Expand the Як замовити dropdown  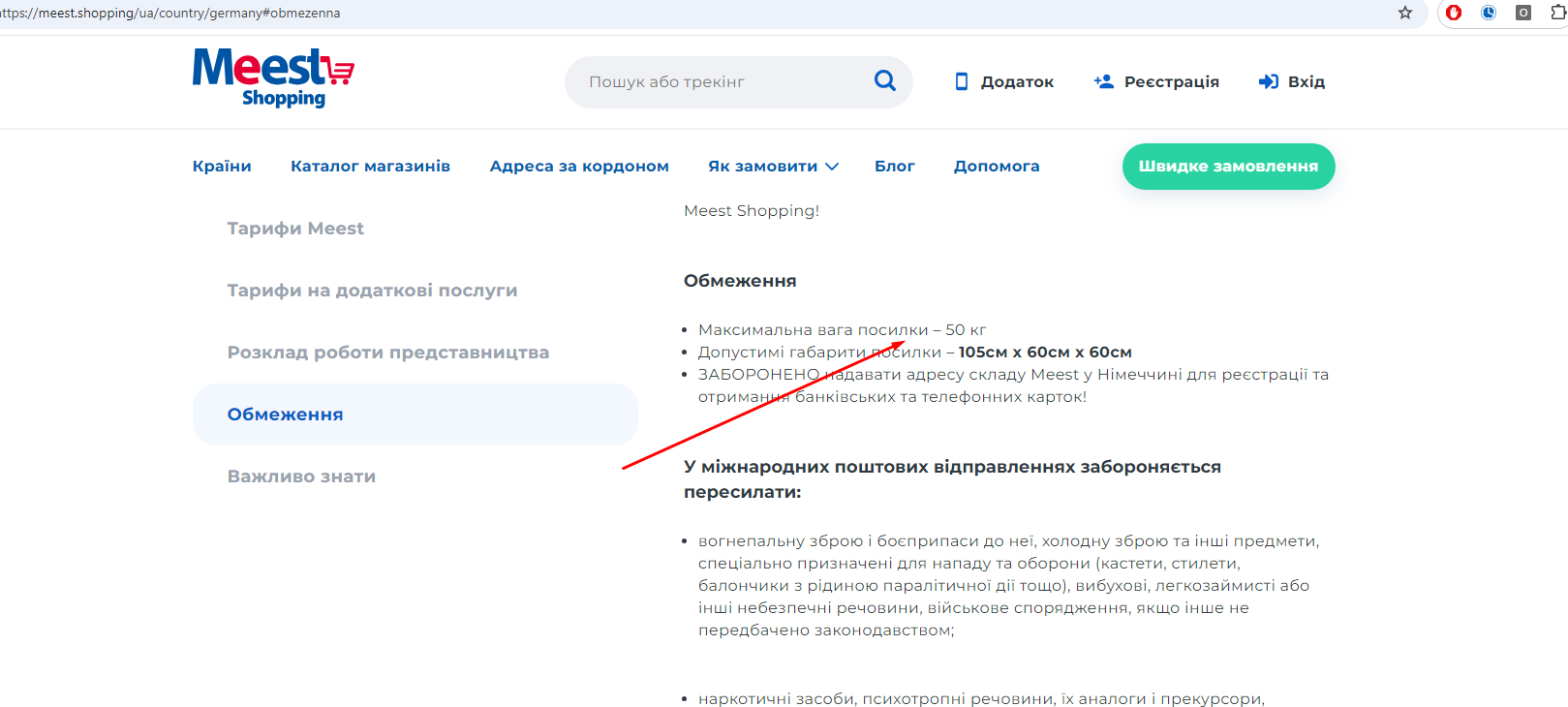[773, 166]
